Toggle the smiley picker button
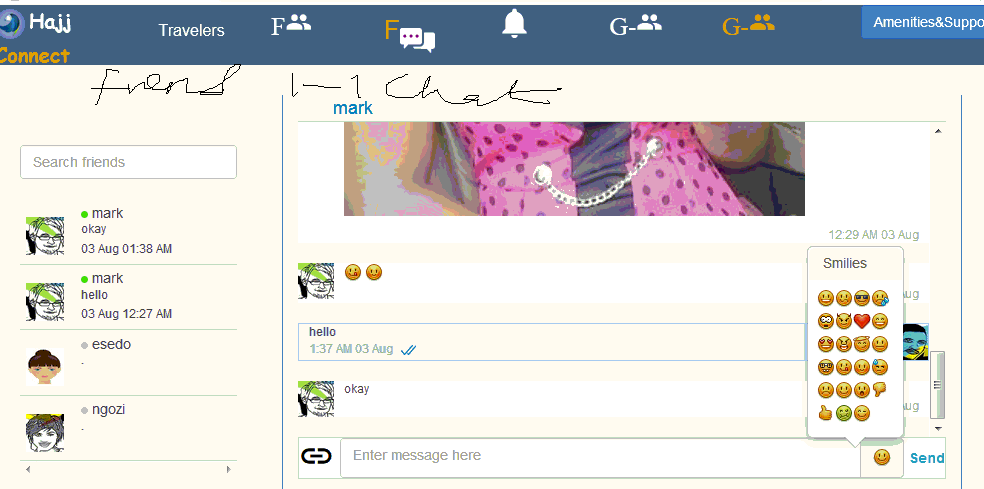The height and width of the screenshot is (489, 984). pos(882,457)
